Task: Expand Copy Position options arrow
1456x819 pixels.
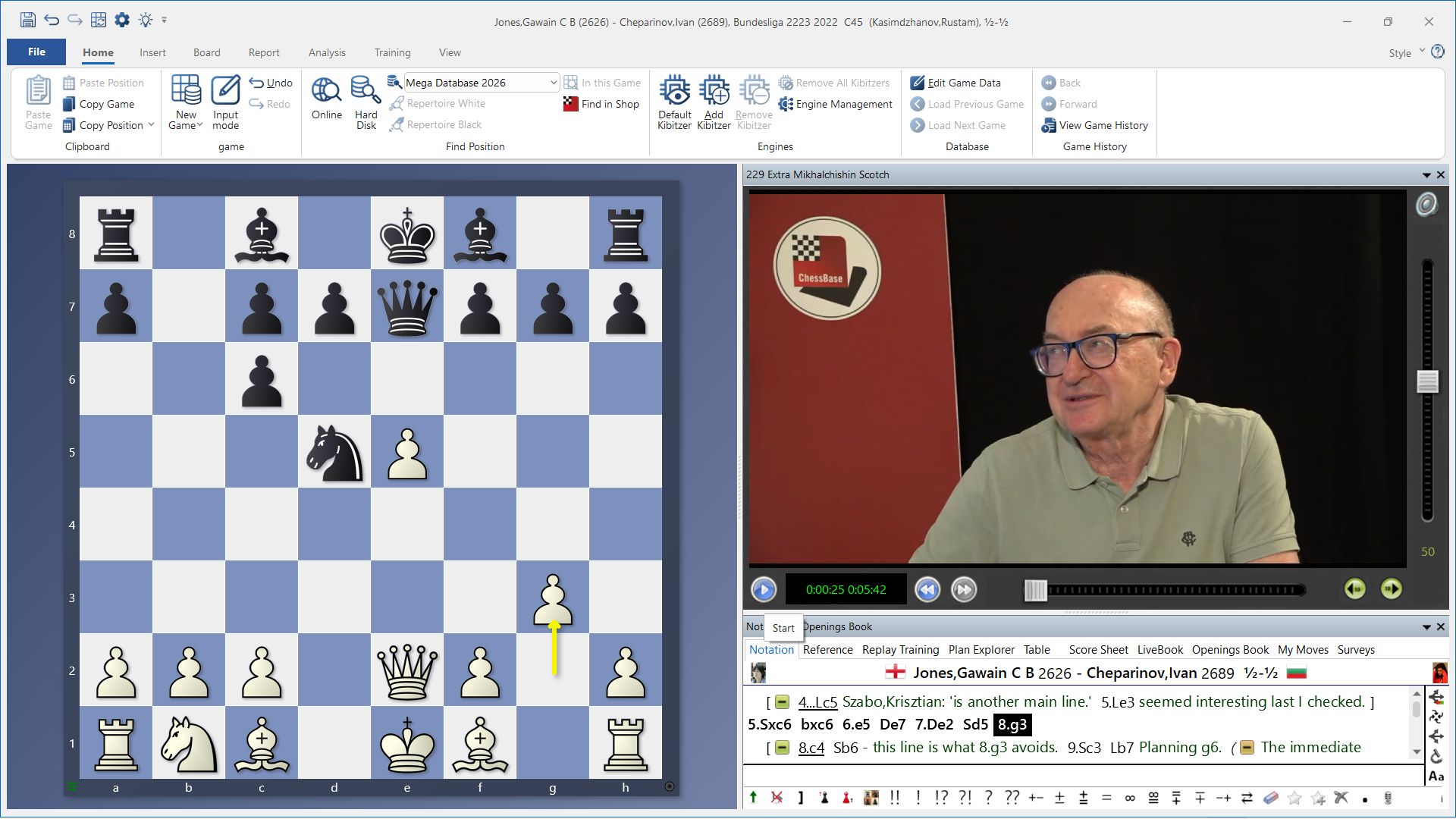Action: [151, 125]
